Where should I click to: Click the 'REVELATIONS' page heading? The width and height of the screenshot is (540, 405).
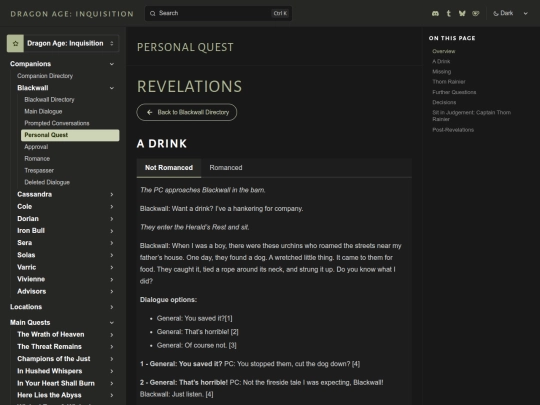point(189,86)
